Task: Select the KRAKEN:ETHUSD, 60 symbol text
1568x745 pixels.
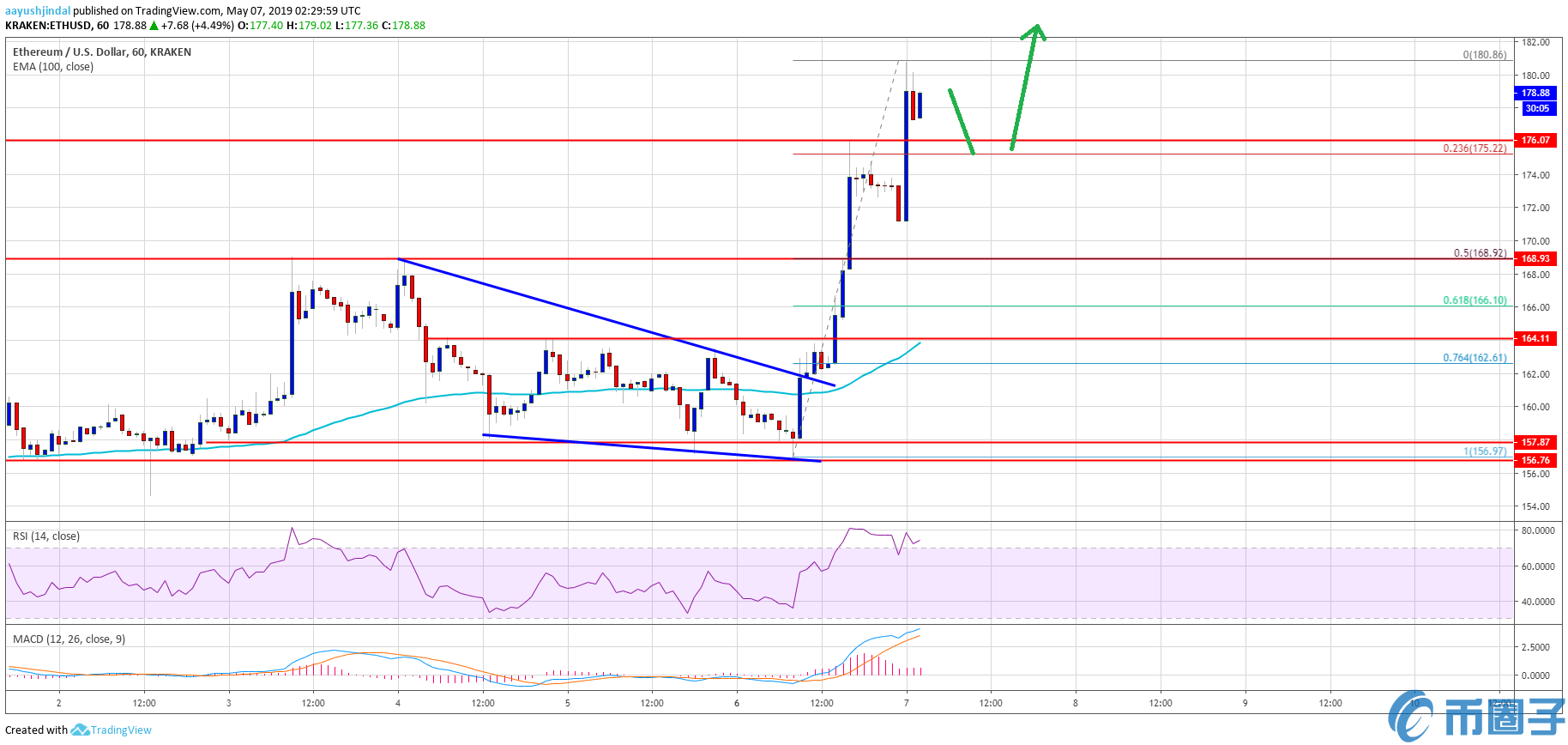Action: click(57, 25)
